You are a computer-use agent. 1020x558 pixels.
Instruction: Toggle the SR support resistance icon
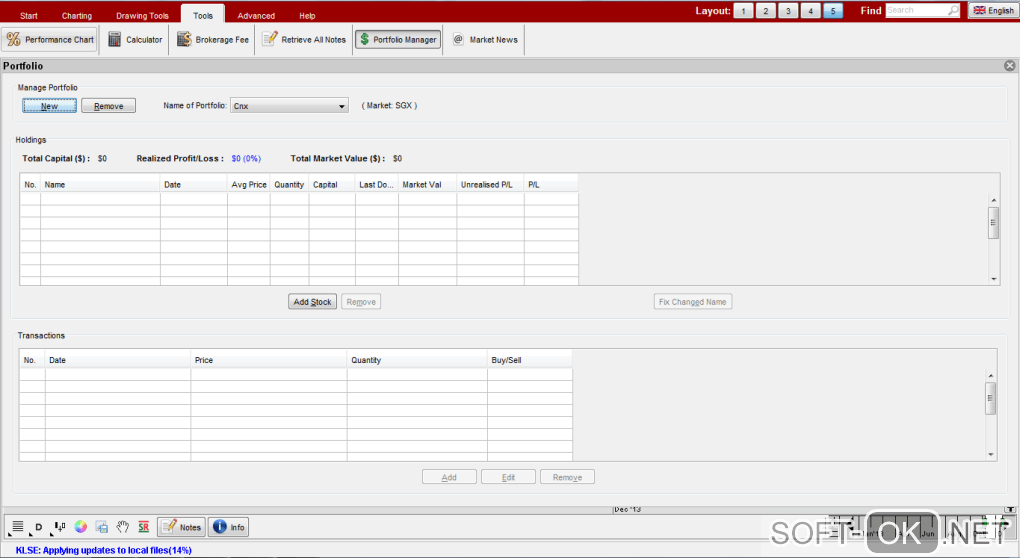[144, 527]
